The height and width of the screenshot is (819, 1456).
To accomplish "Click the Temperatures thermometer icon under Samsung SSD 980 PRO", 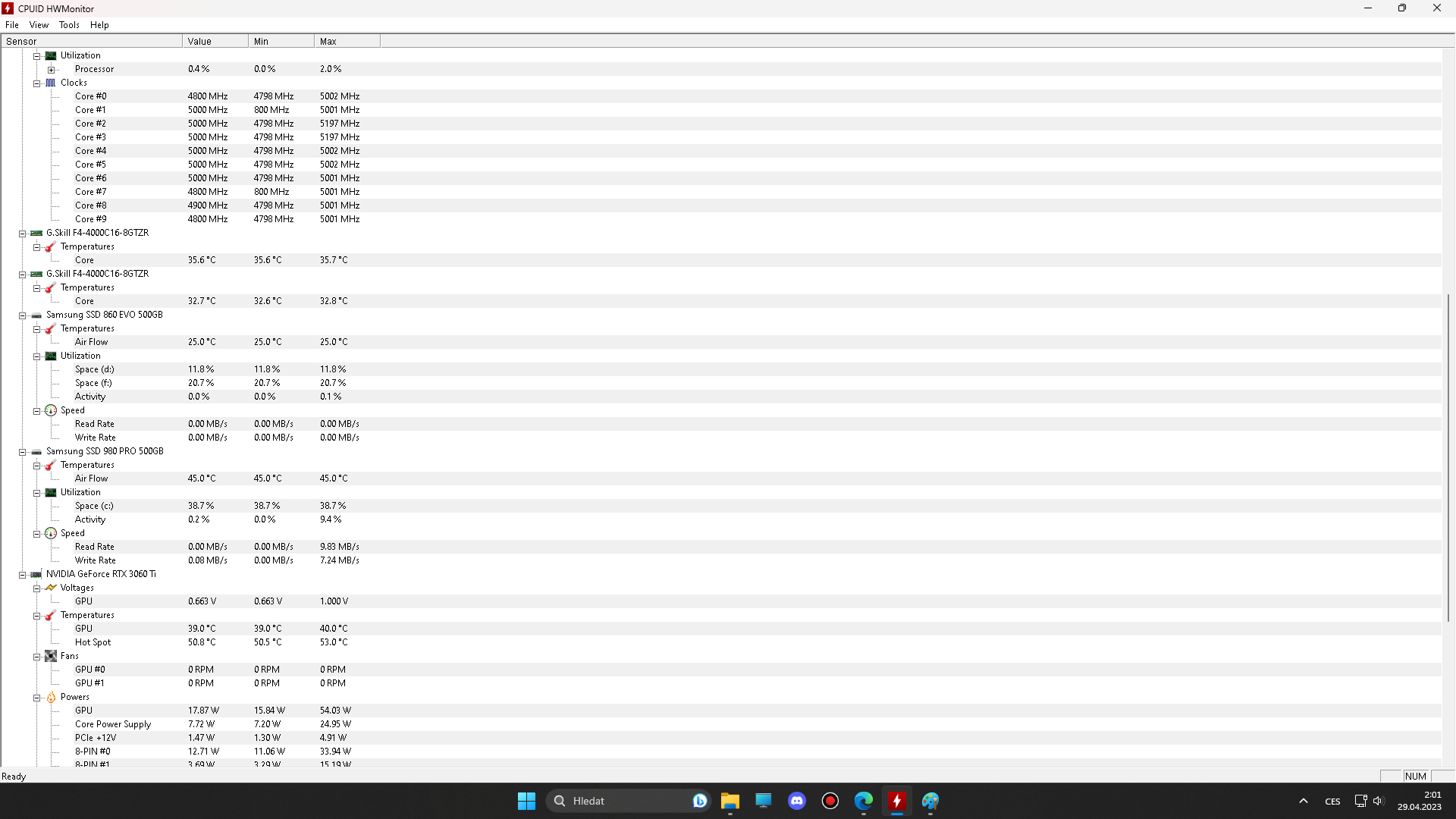I will pos(51,465).
